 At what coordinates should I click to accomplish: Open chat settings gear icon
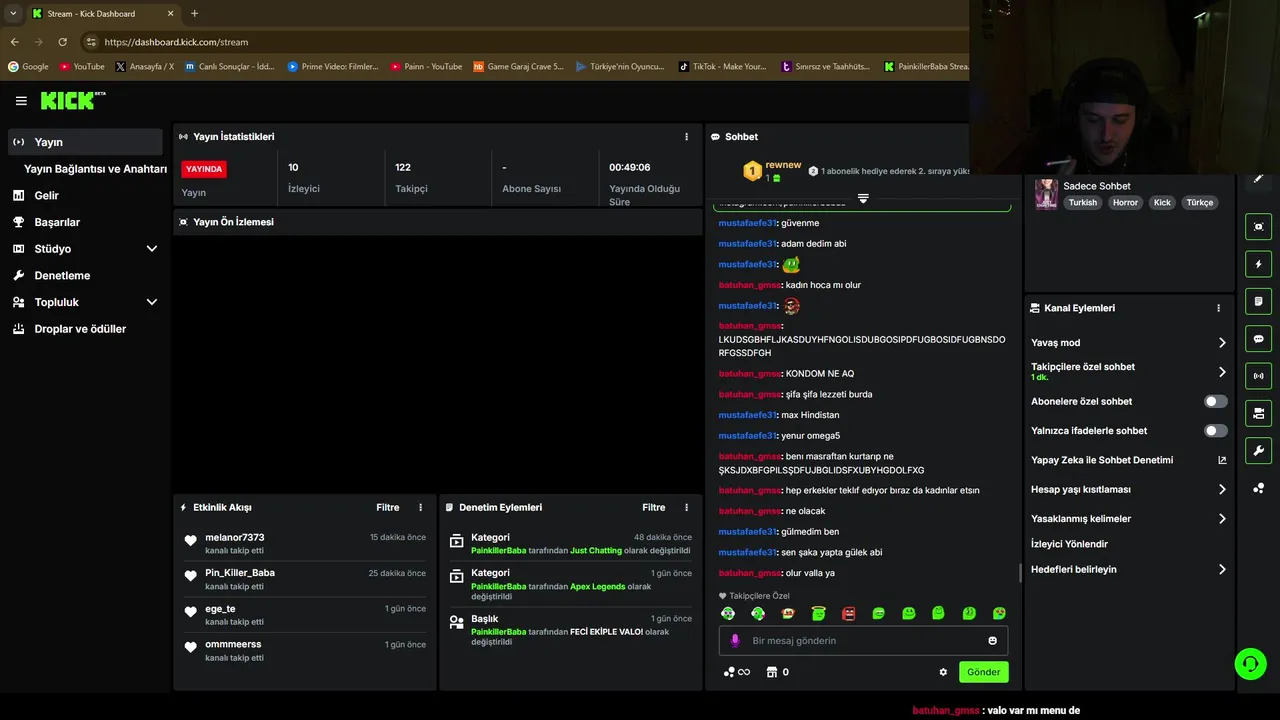pyautogui.click(x=943, y=672)
